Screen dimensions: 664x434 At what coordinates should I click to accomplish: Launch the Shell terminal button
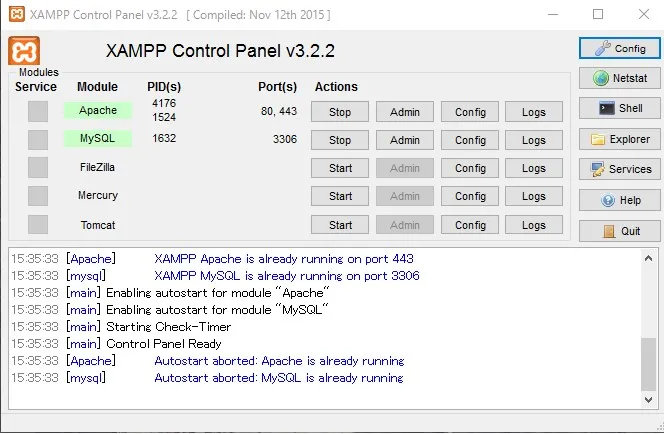pos(619,108)
